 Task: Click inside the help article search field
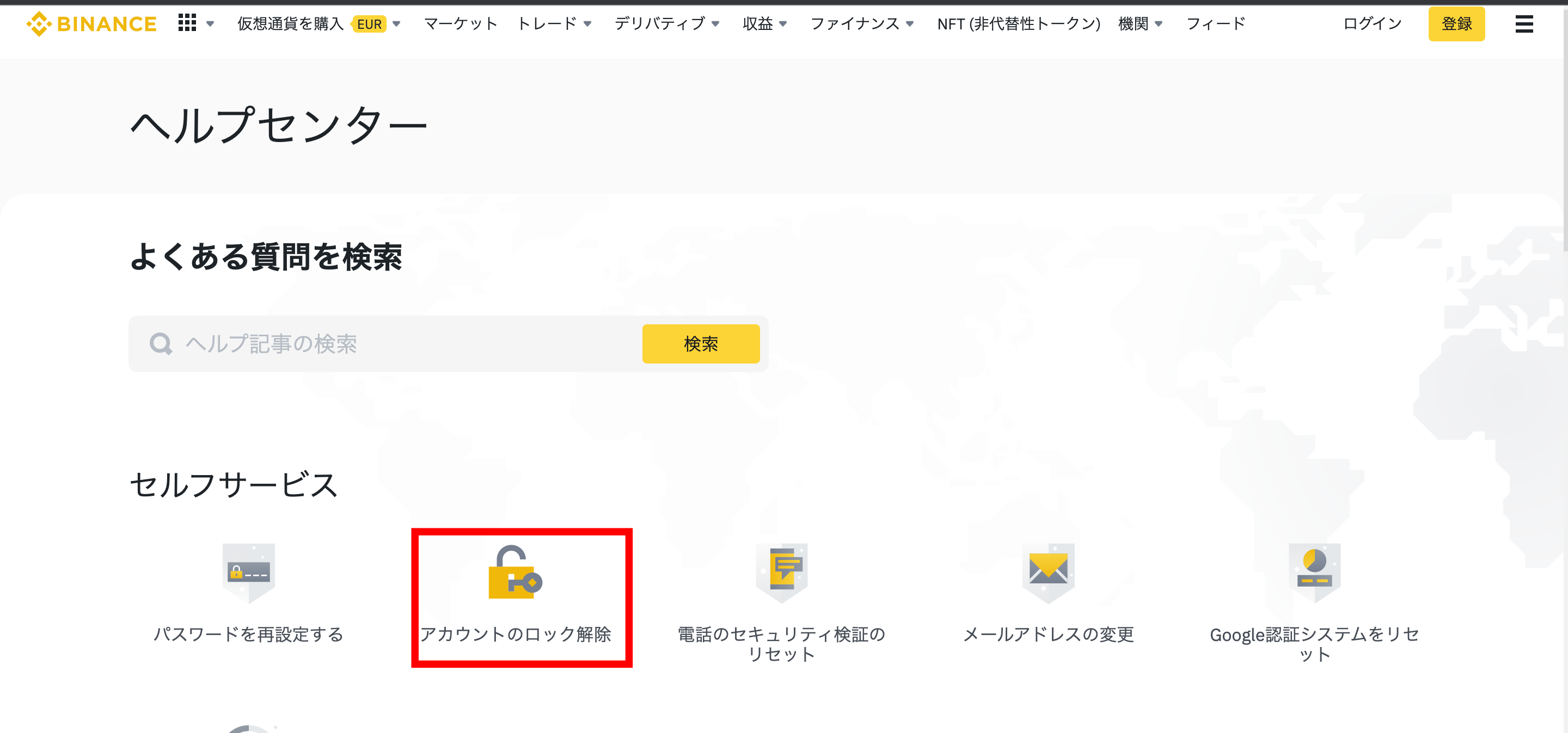click(x=365, y=344)
